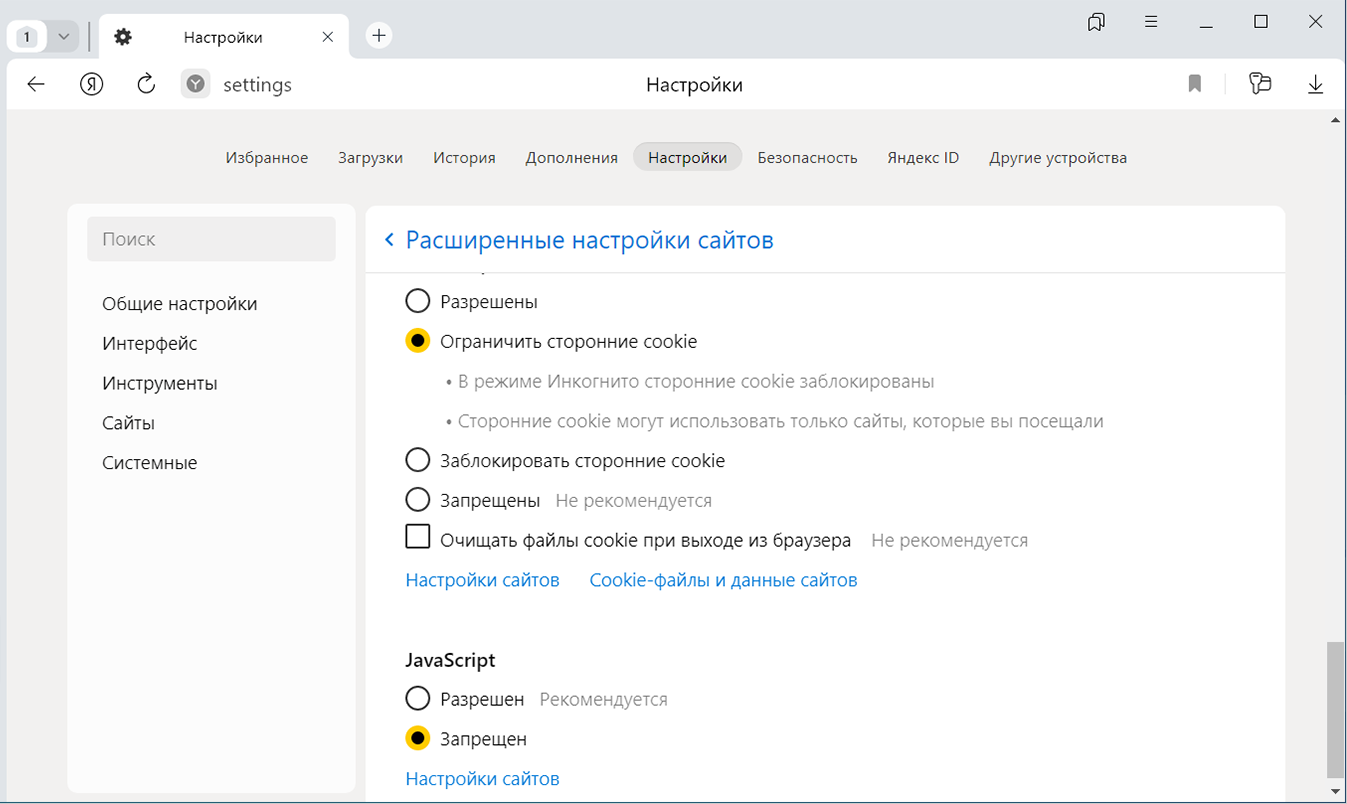
Task: Open the browser hamburger menu
Action: tap(1151, 22)
